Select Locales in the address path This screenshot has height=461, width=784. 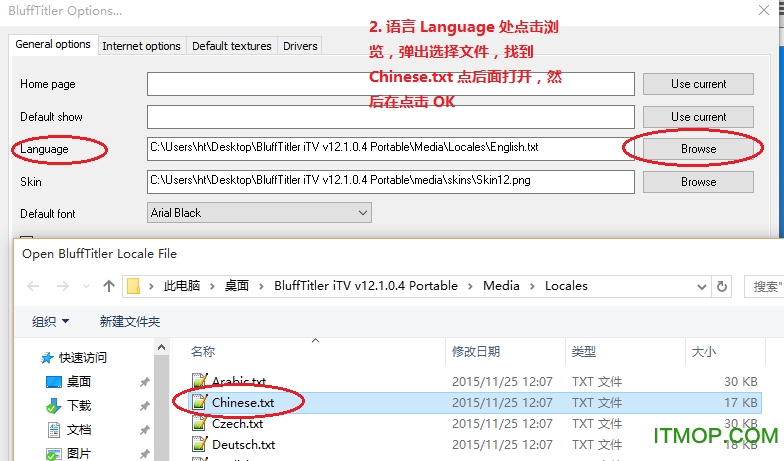click(566, 286)
